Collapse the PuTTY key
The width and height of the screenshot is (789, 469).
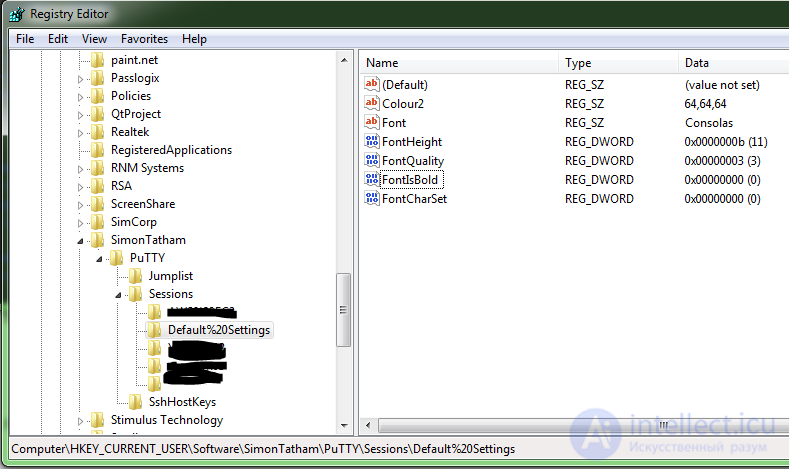coord(99,259)
